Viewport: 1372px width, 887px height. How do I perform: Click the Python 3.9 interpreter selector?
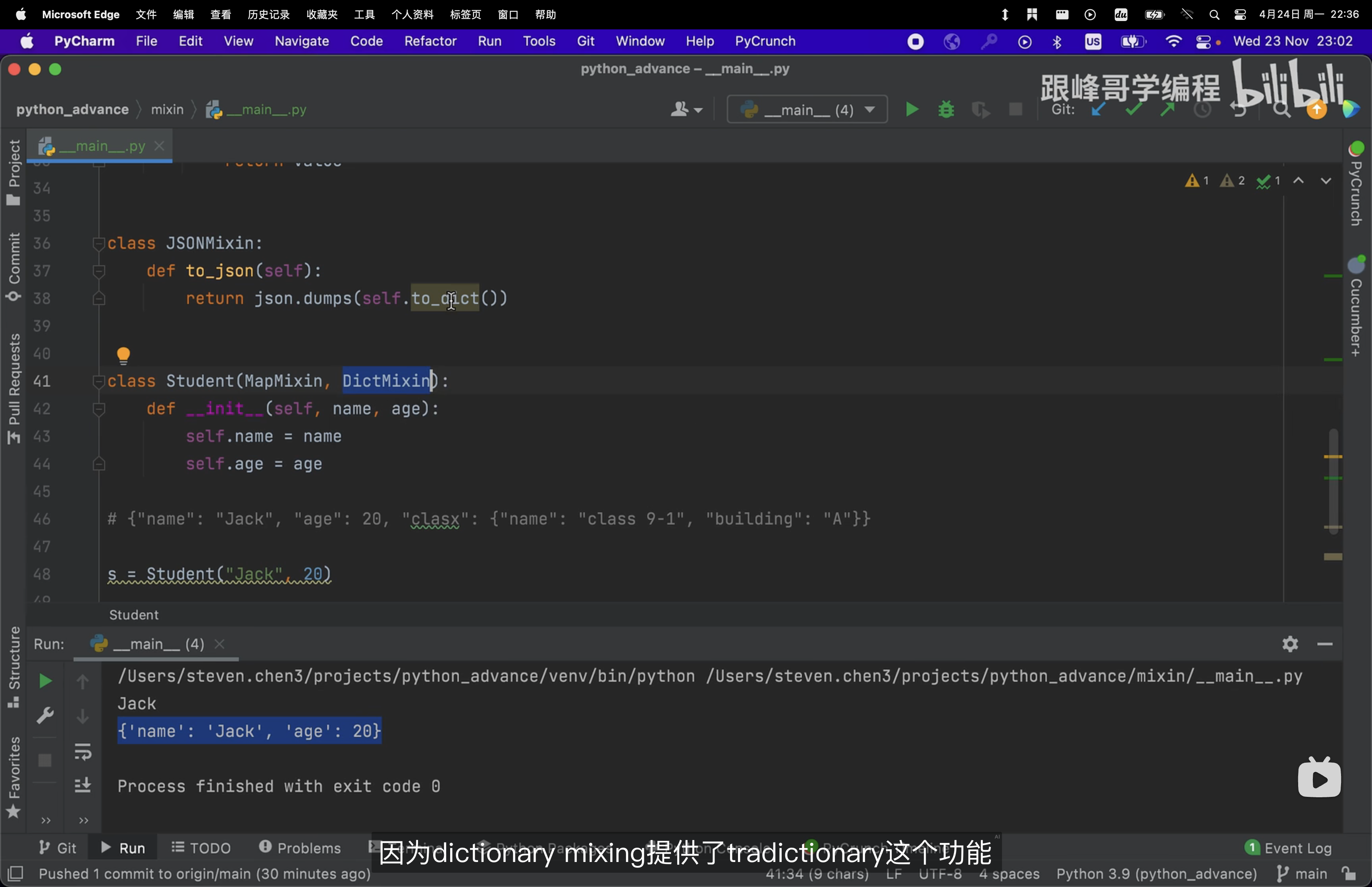(x=1156, y=874)
